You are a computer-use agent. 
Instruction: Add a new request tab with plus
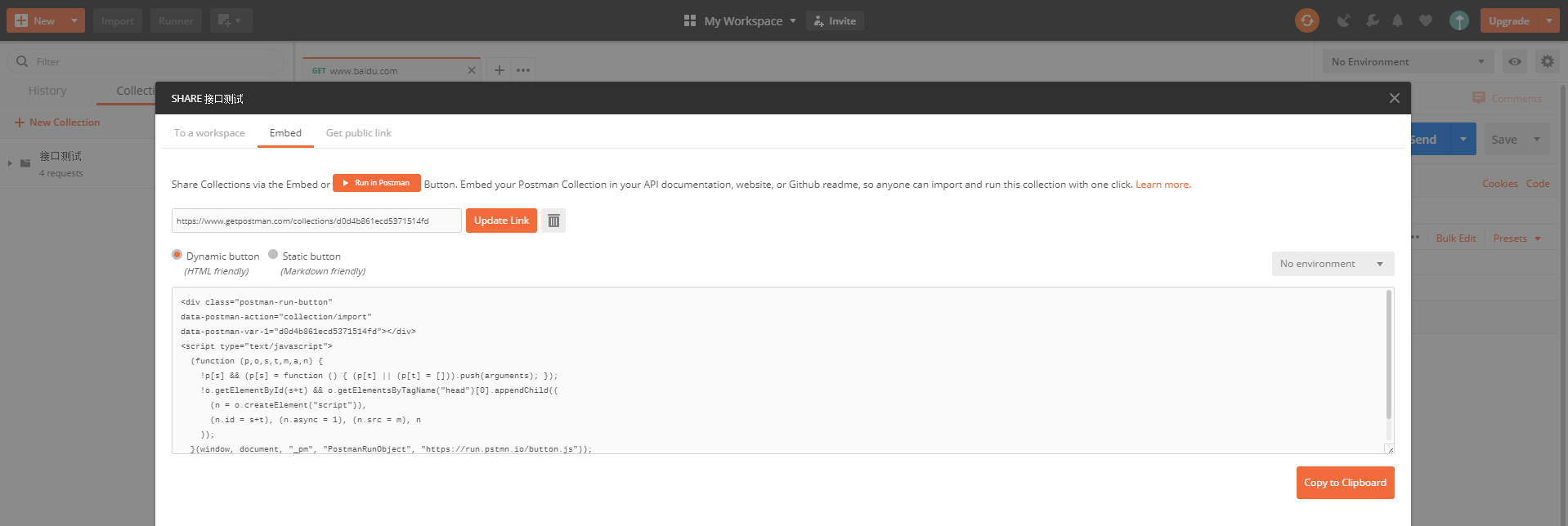499,70
